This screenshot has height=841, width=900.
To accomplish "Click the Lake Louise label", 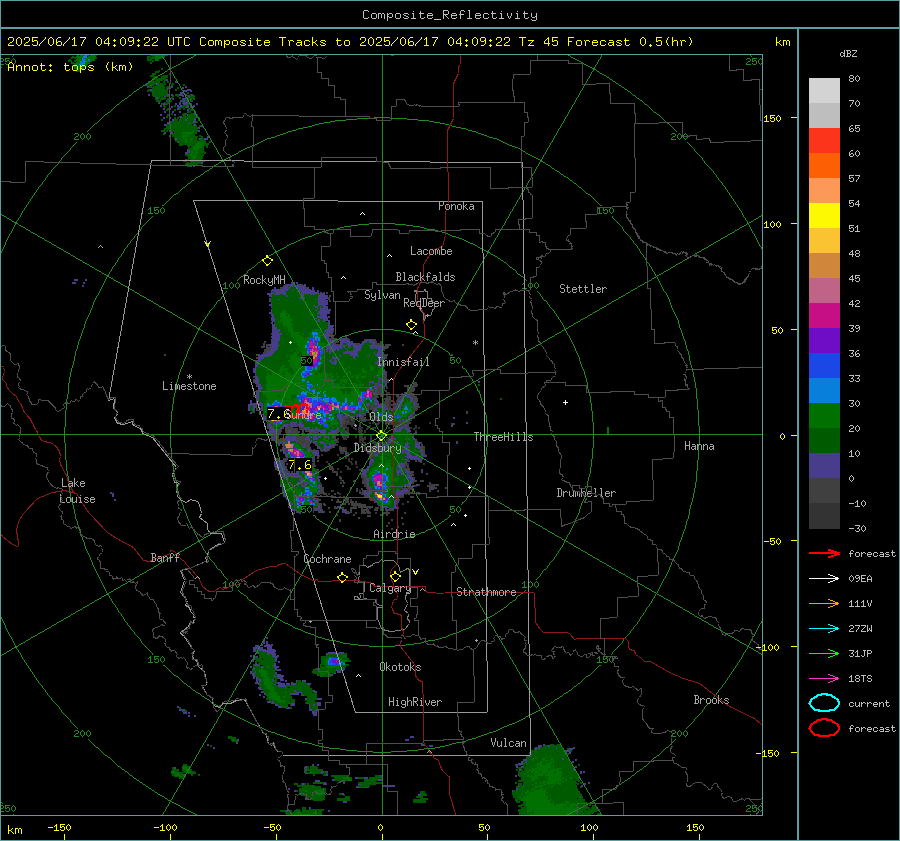I will 77,491.
